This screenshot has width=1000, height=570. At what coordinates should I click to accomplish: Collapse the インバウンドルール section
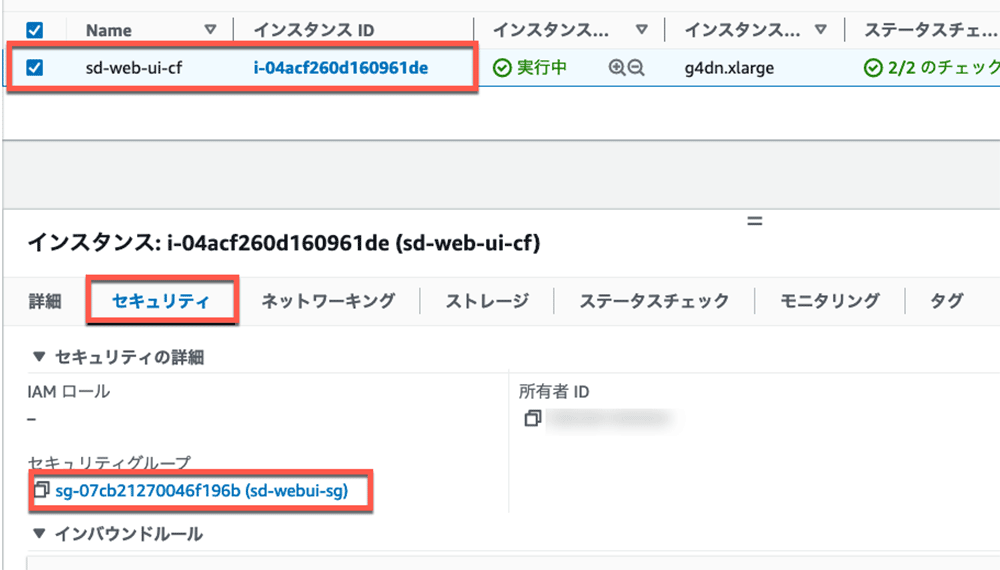tap(39, 533)
